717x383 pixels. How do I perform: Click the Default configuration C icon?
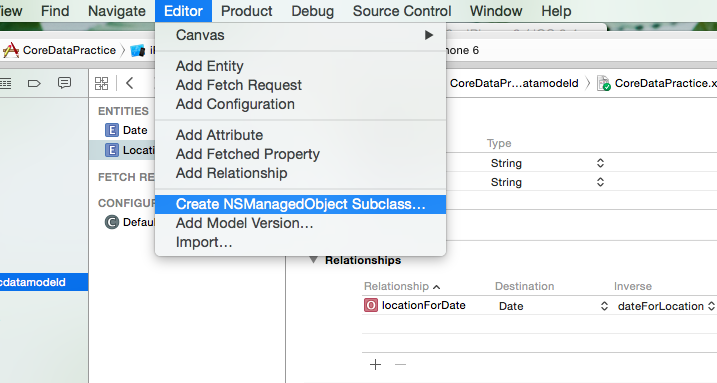[112, 223]
